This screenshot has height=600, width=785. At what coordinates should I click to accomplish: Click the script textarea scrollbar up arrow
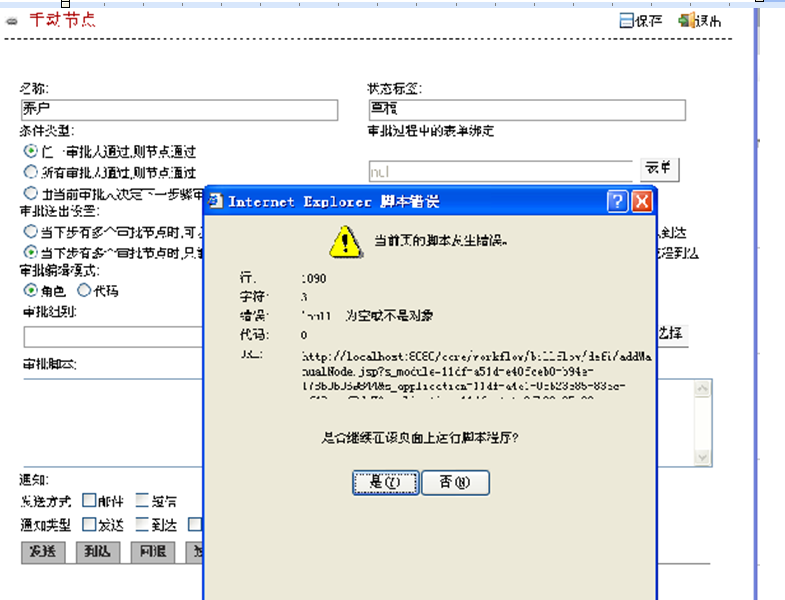[x=702, y=389]
